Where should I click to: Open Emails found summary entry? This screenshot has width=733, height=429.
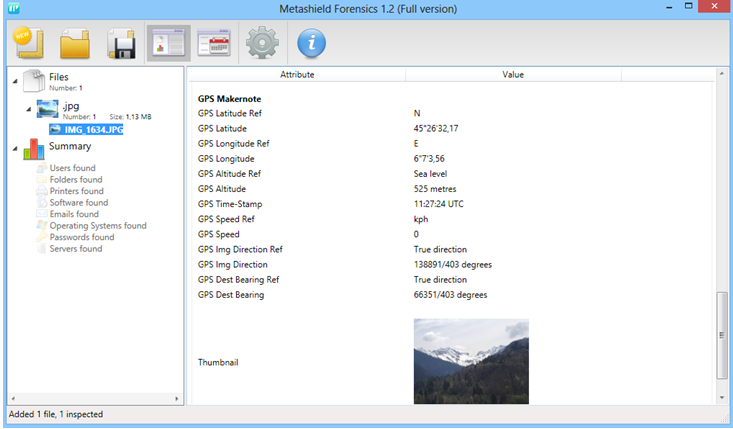coord(73,214)
